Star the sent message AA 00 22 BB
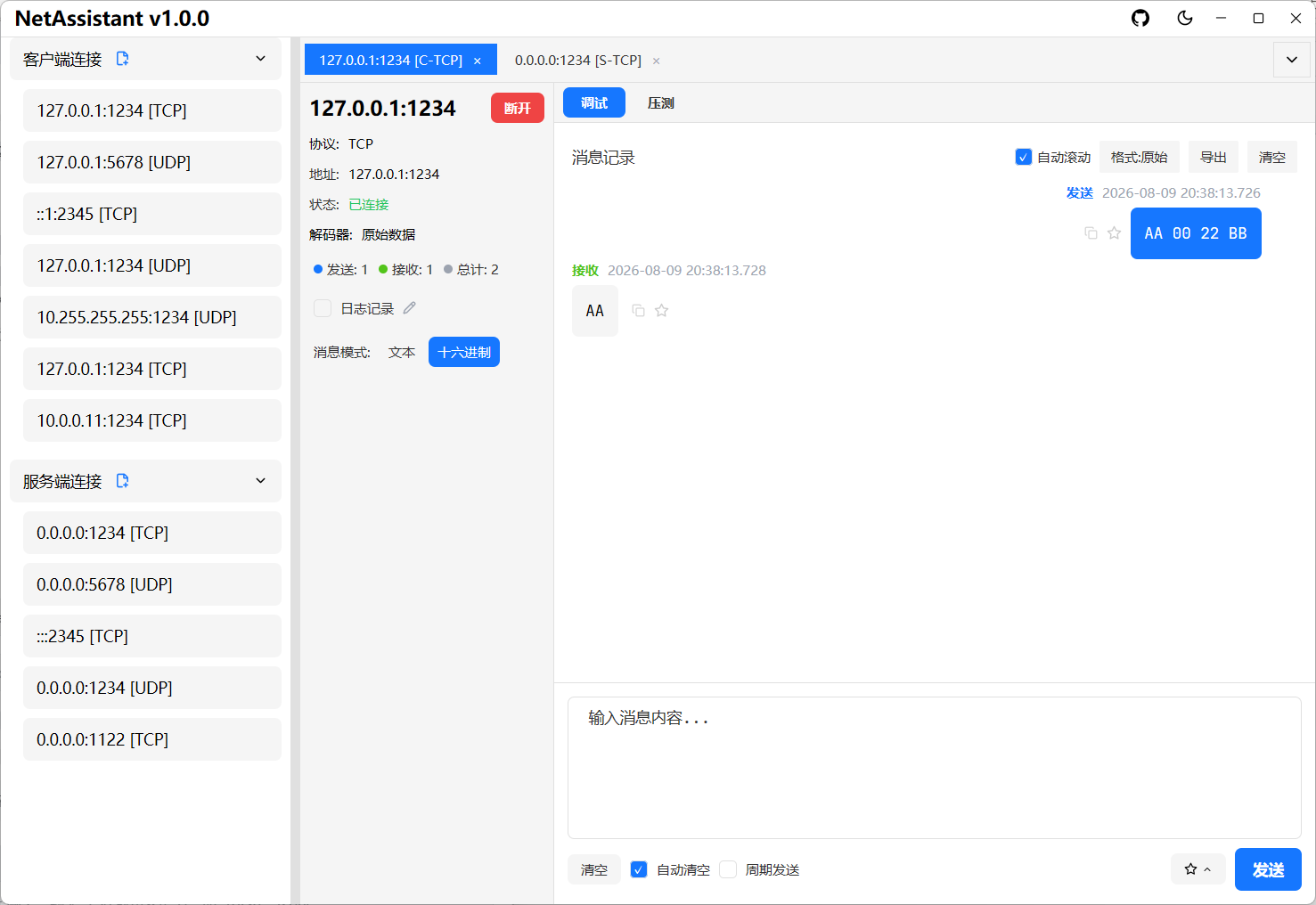1316x905 pixels. (1114, 233)
